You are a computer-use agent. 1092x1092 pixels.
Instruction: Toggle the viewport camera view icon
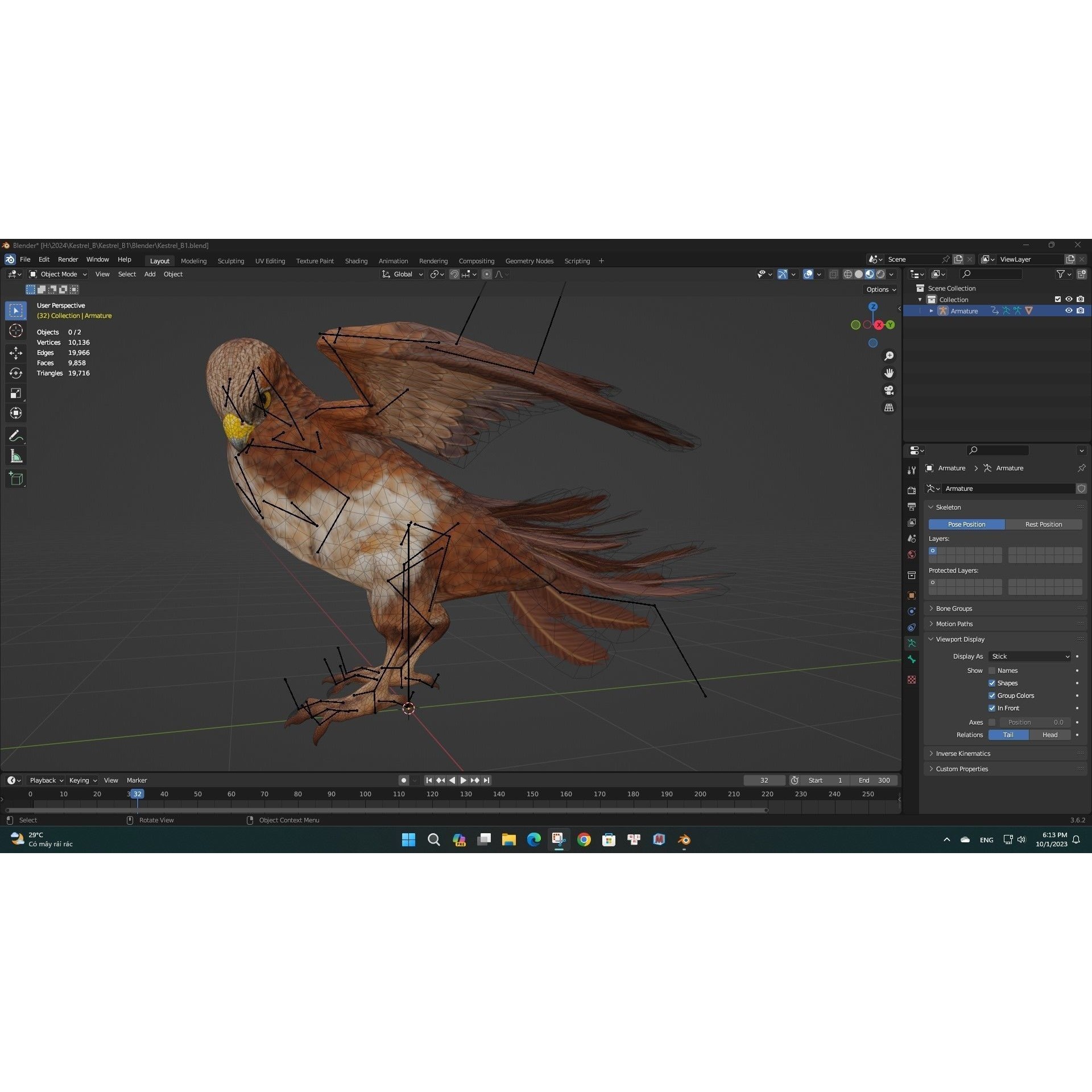click(x=888, y=391)
